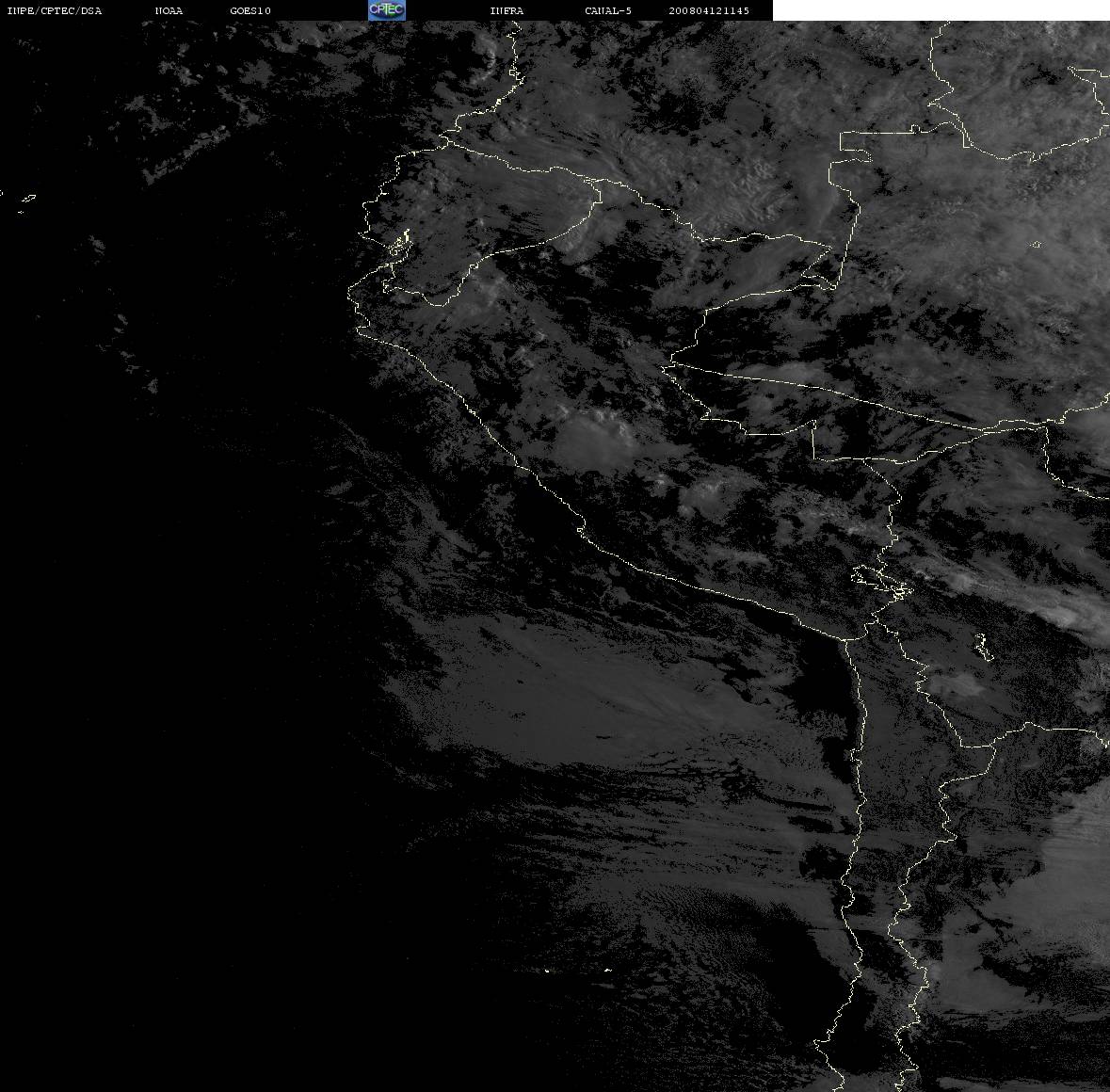Select the NOAA label in header
The width and height of the screenshot is (1110, 1092).
(169, 10)
